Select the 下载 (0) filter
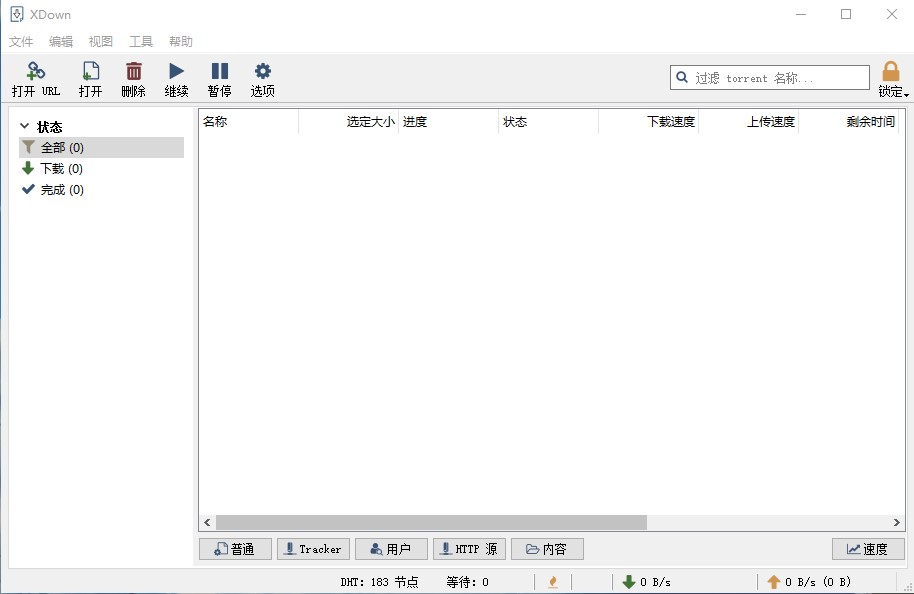 (101, 168)
